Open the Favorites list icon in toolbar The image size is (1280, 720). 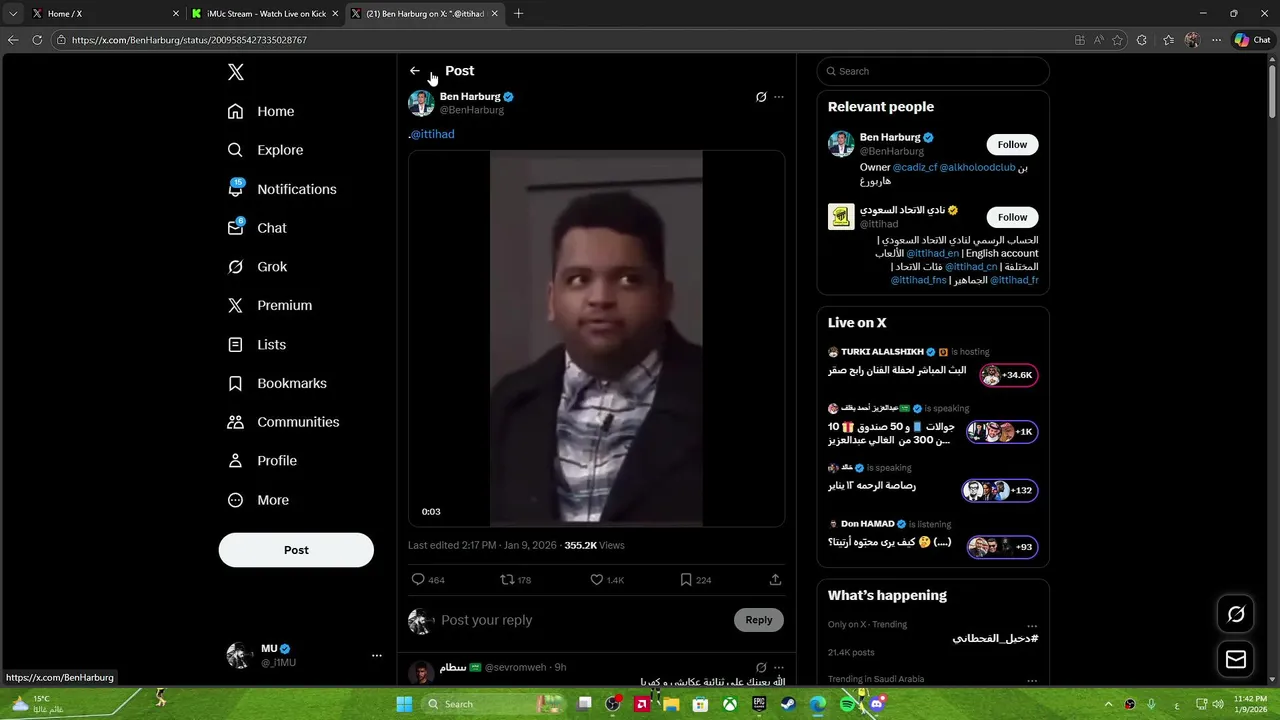click(1168, 40)
